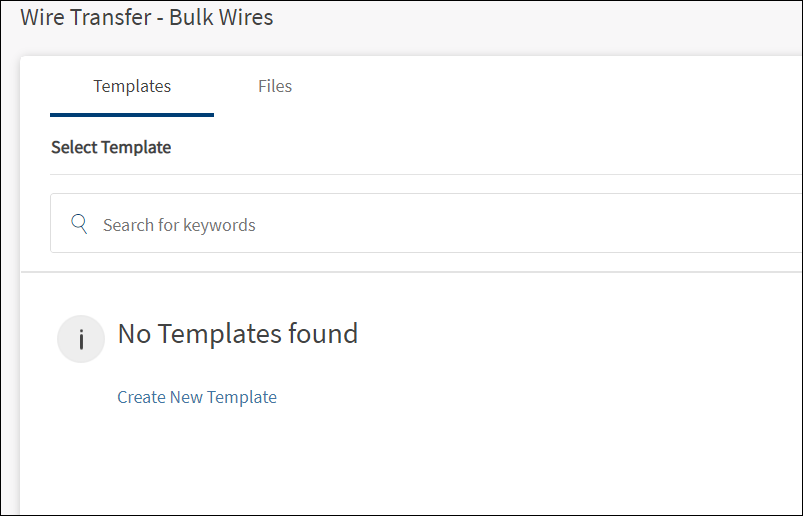Screen dimensions: 803x516
Task: Click the "Search for keywords" placeholder text
Action: [179, 225]
